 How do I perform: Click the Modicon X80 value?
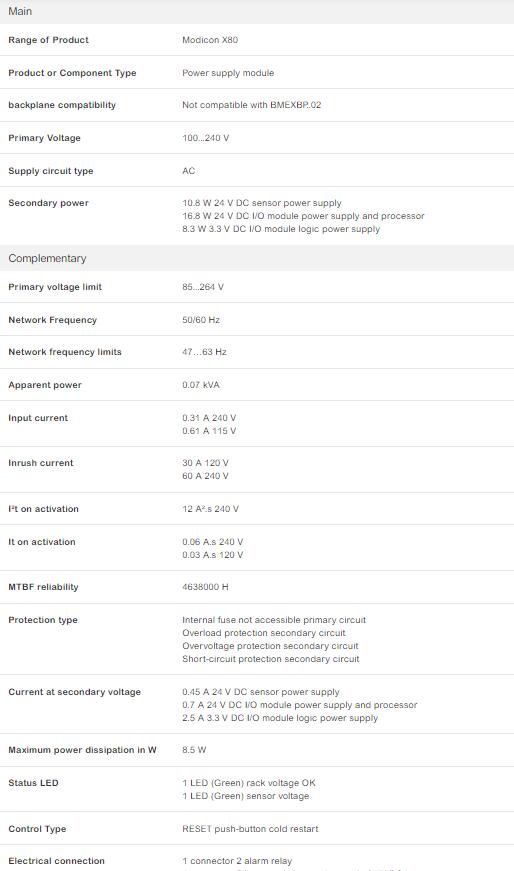[210, 40]
